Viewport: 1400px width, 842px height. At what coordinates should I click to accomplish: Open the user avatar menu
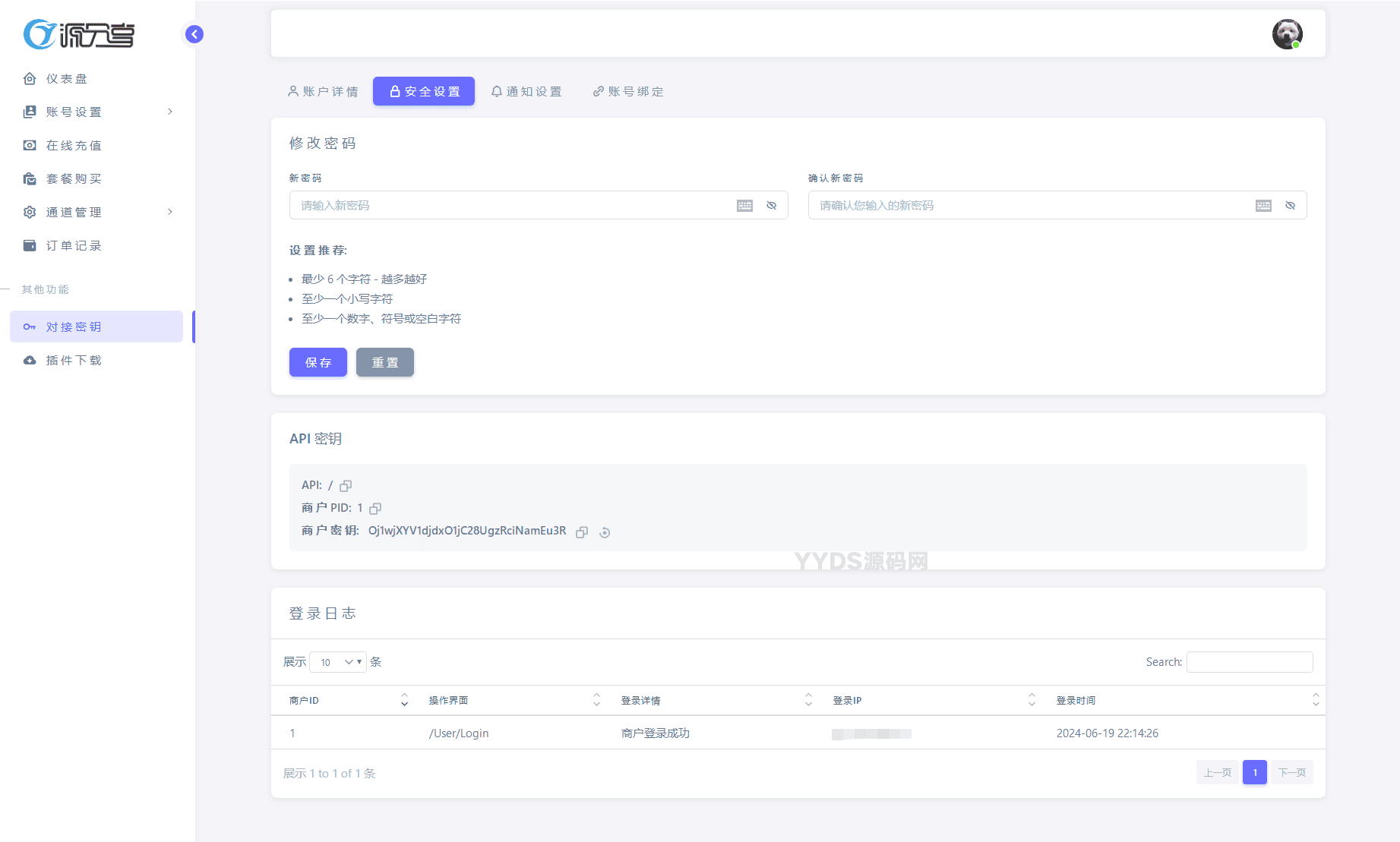1287,34
